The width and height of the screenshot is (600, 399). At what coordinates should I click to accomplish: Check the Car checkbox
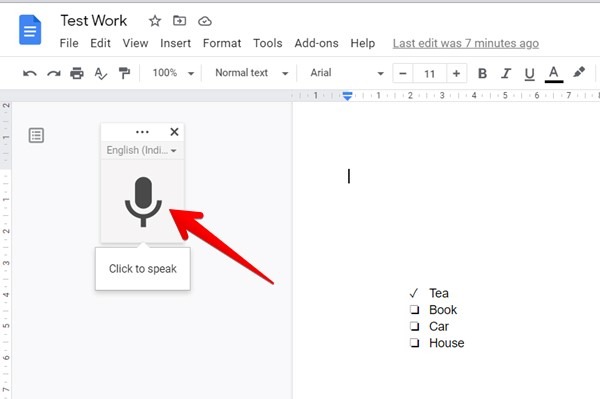(x=414, y=326)
